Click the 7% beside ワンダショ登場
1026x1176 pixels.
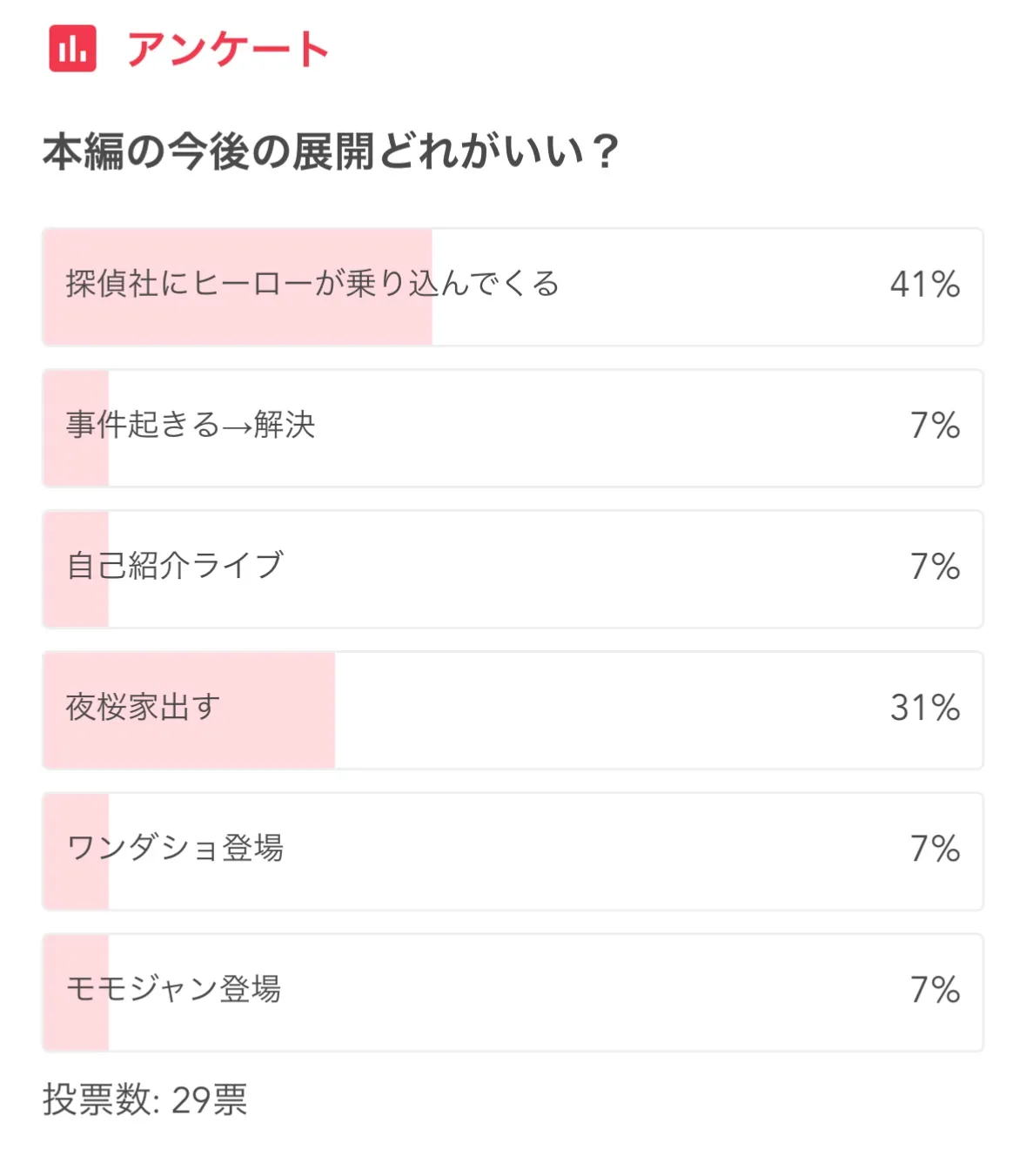click(x=935, y=849)
